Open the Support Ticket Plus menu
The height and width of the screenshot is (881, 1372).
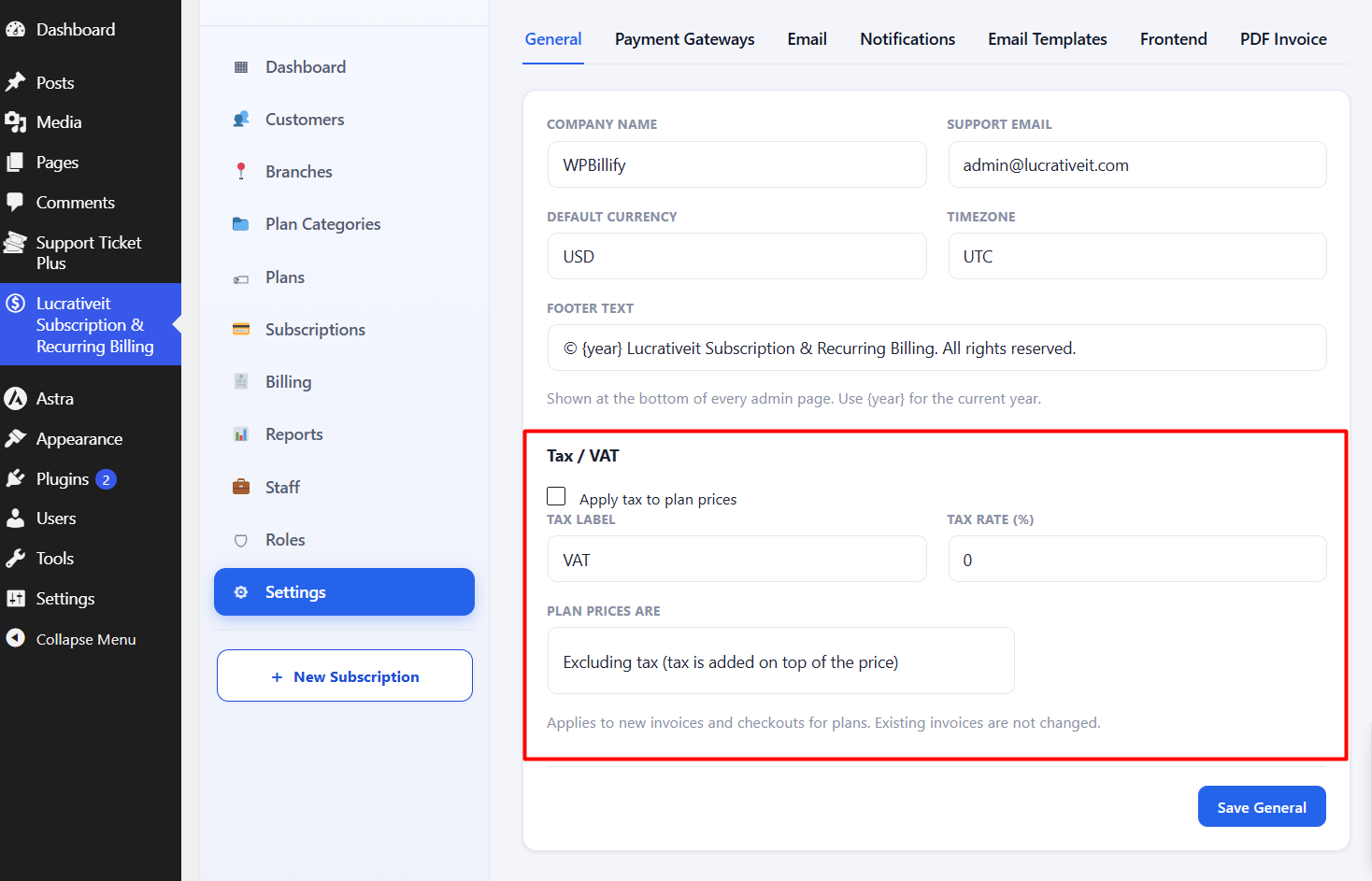click(x=91, y=252)
